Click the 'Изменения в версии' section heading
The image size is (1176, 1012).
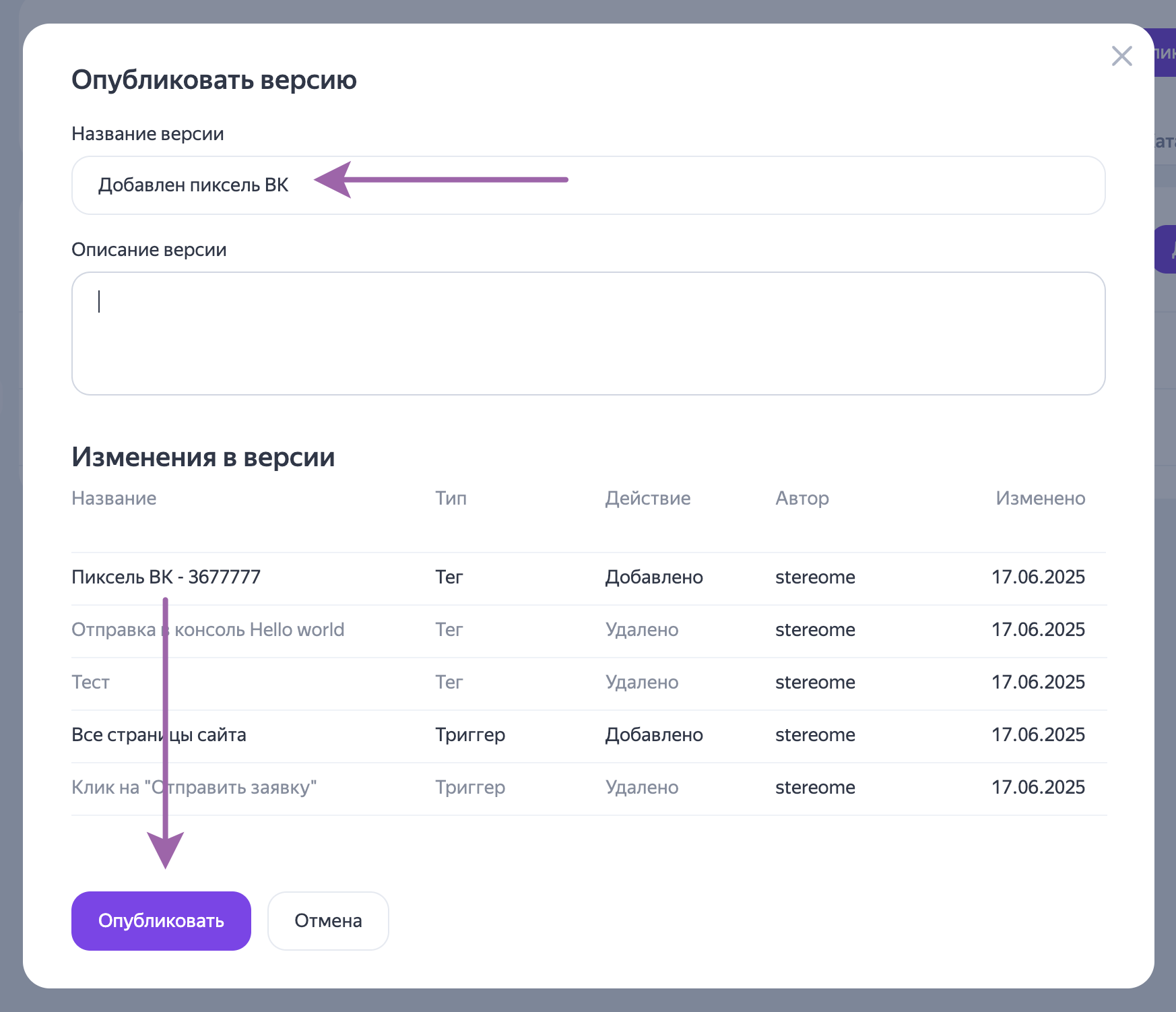coord(203,457)
